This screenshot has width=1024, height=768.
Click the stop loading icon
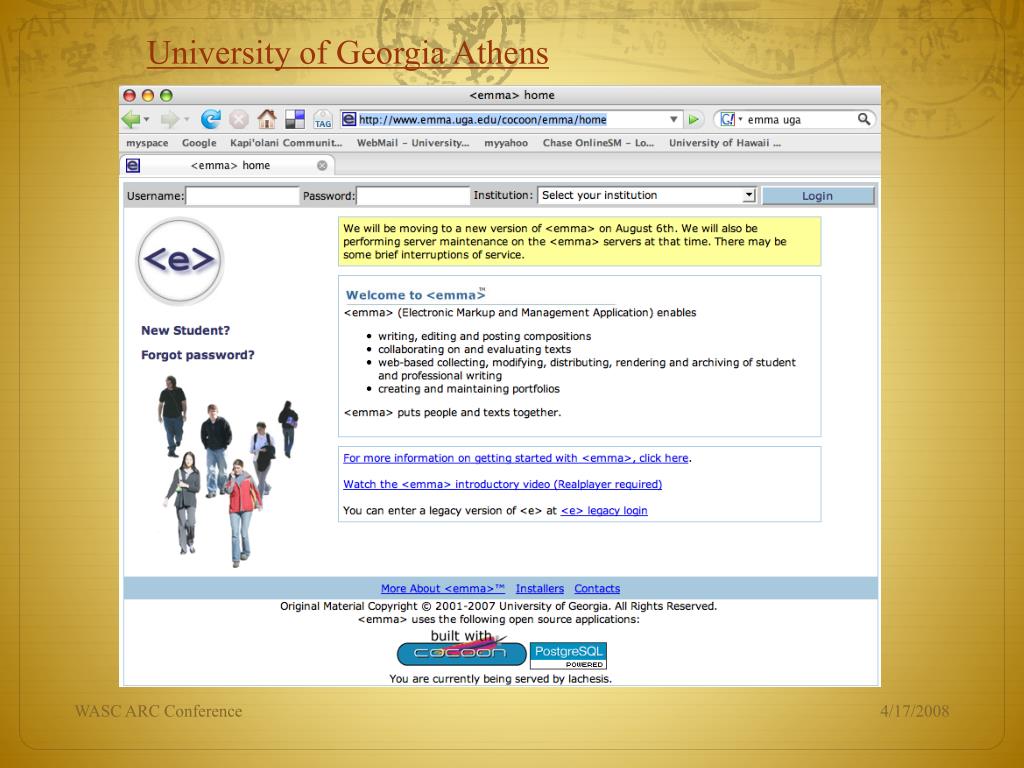coord(238,120)
